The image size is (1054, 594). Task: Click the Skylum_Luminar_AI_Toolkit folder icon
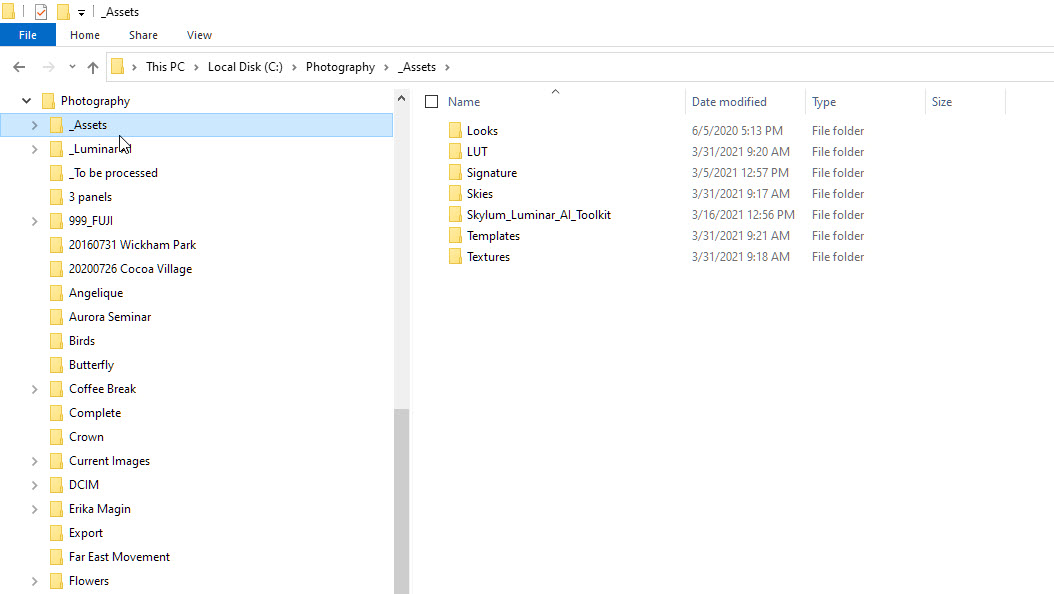[x=455, y=215]
